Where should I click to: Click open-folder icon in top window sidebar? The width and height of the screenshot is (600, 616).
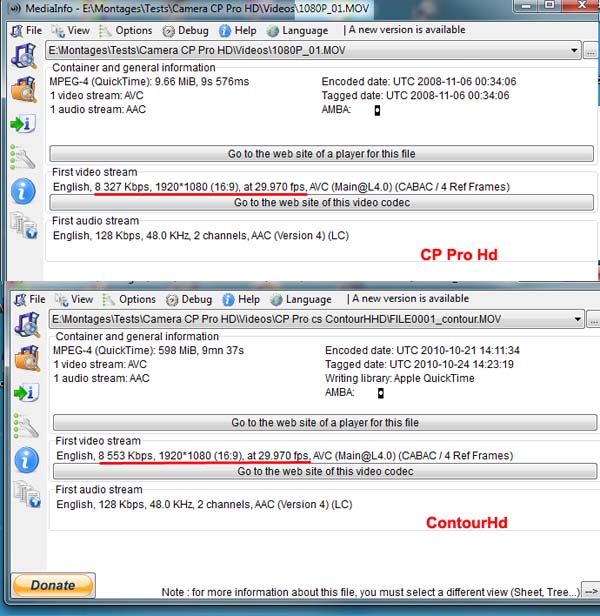(24, 90)
